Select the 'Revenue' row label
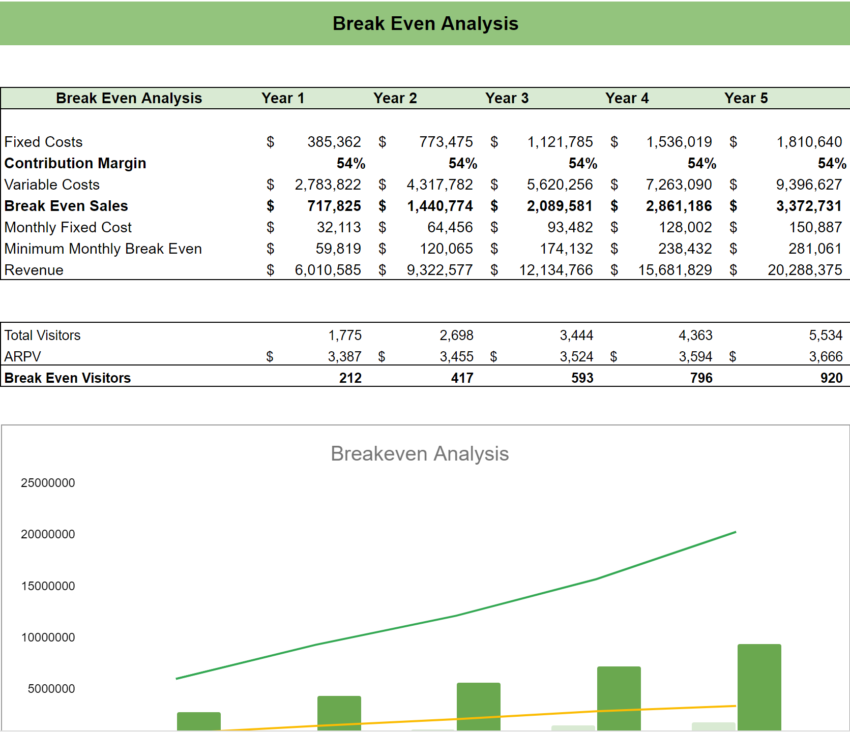Image resolution: width=850 pixels, height=732 pixels. coord(34,270)
